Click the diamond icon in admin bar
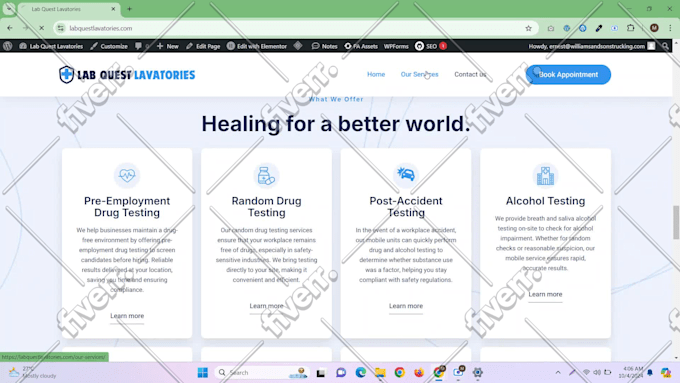The height and width of the screenshot is (383, 680). (x=298, y=46)
